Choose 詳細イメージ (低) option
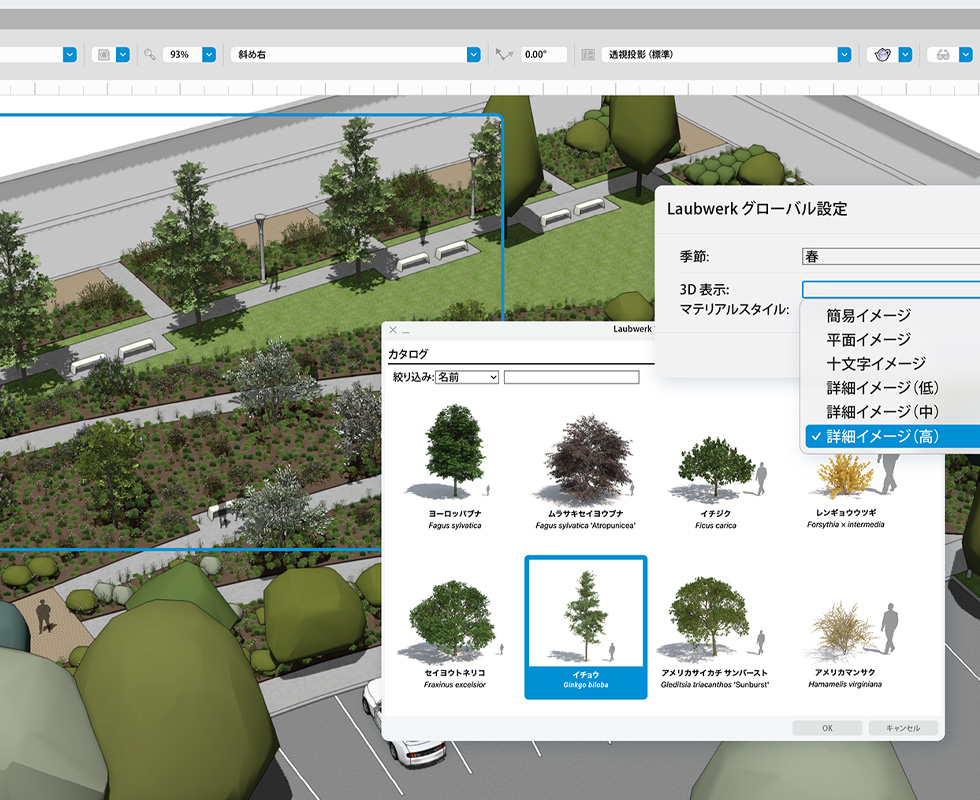Viewport: 980px width, 800px height. click(882, 388)
